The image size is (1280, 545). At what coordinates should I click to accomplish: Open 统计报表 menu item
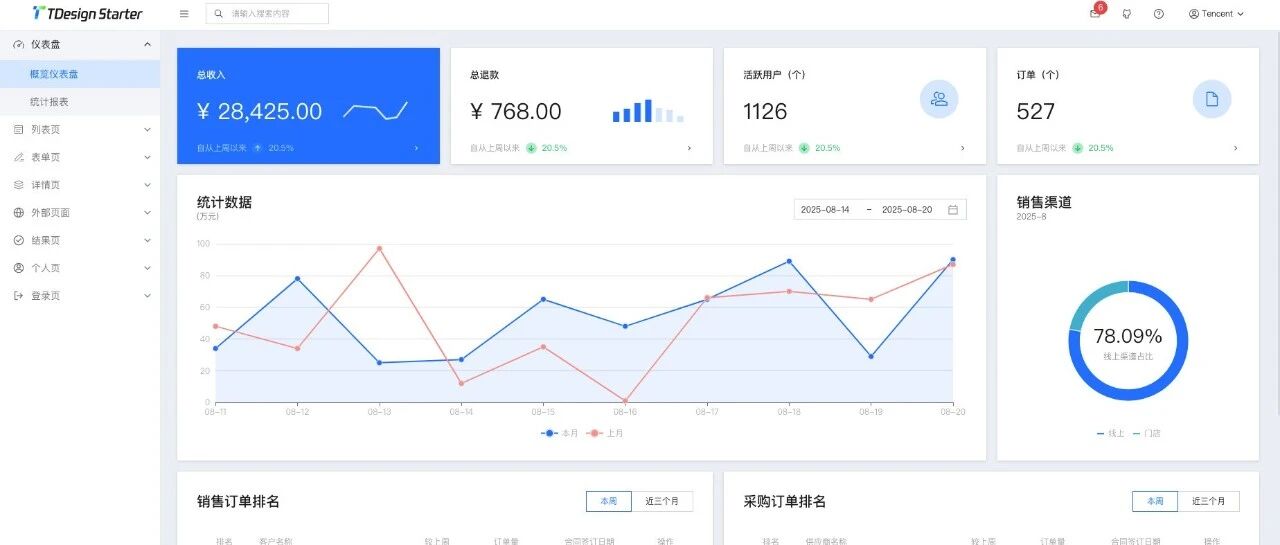pyautogui.click(x=80, y=102)
